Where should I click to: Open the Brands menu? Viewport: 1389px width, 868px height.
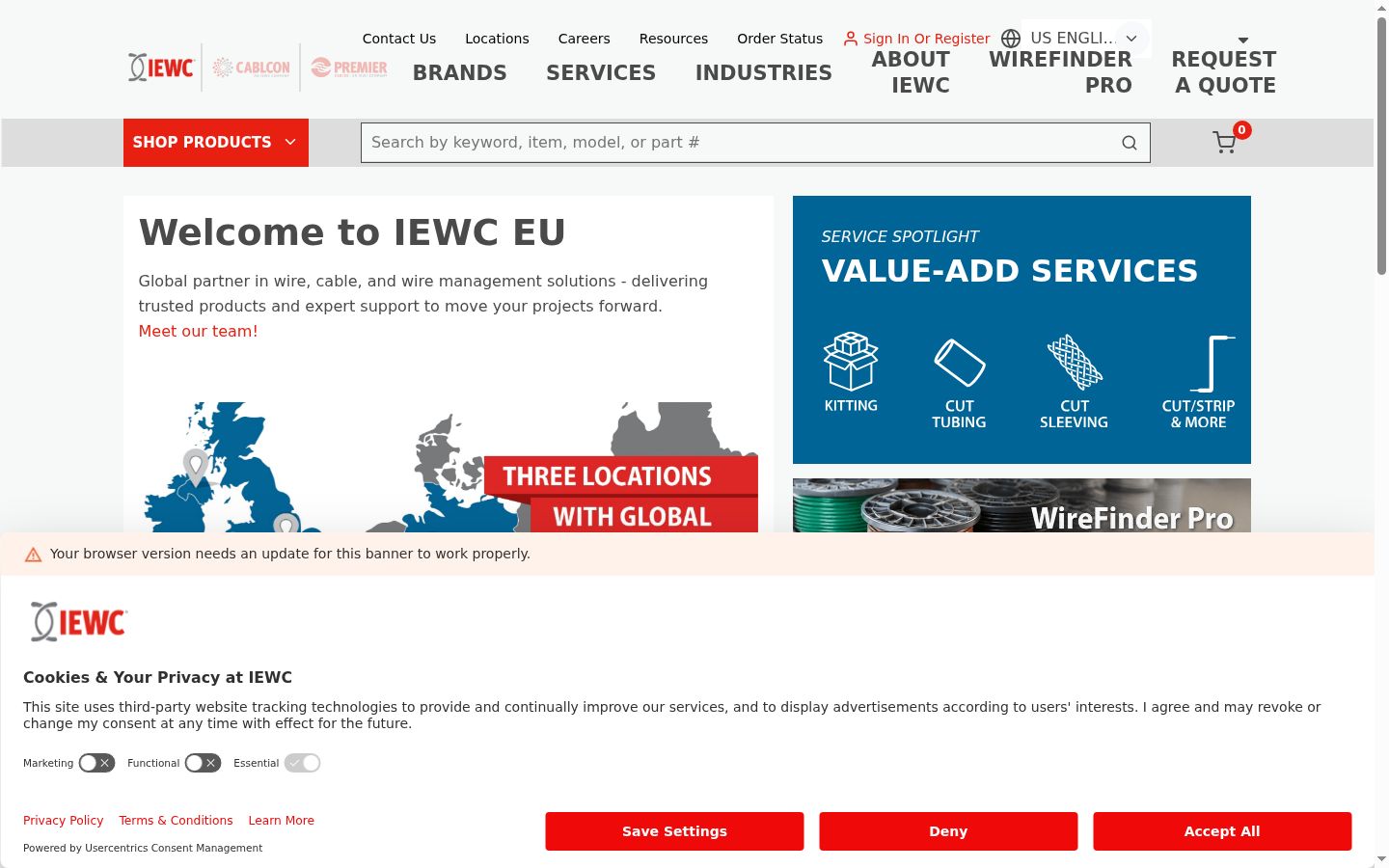[x=460, y=72]
